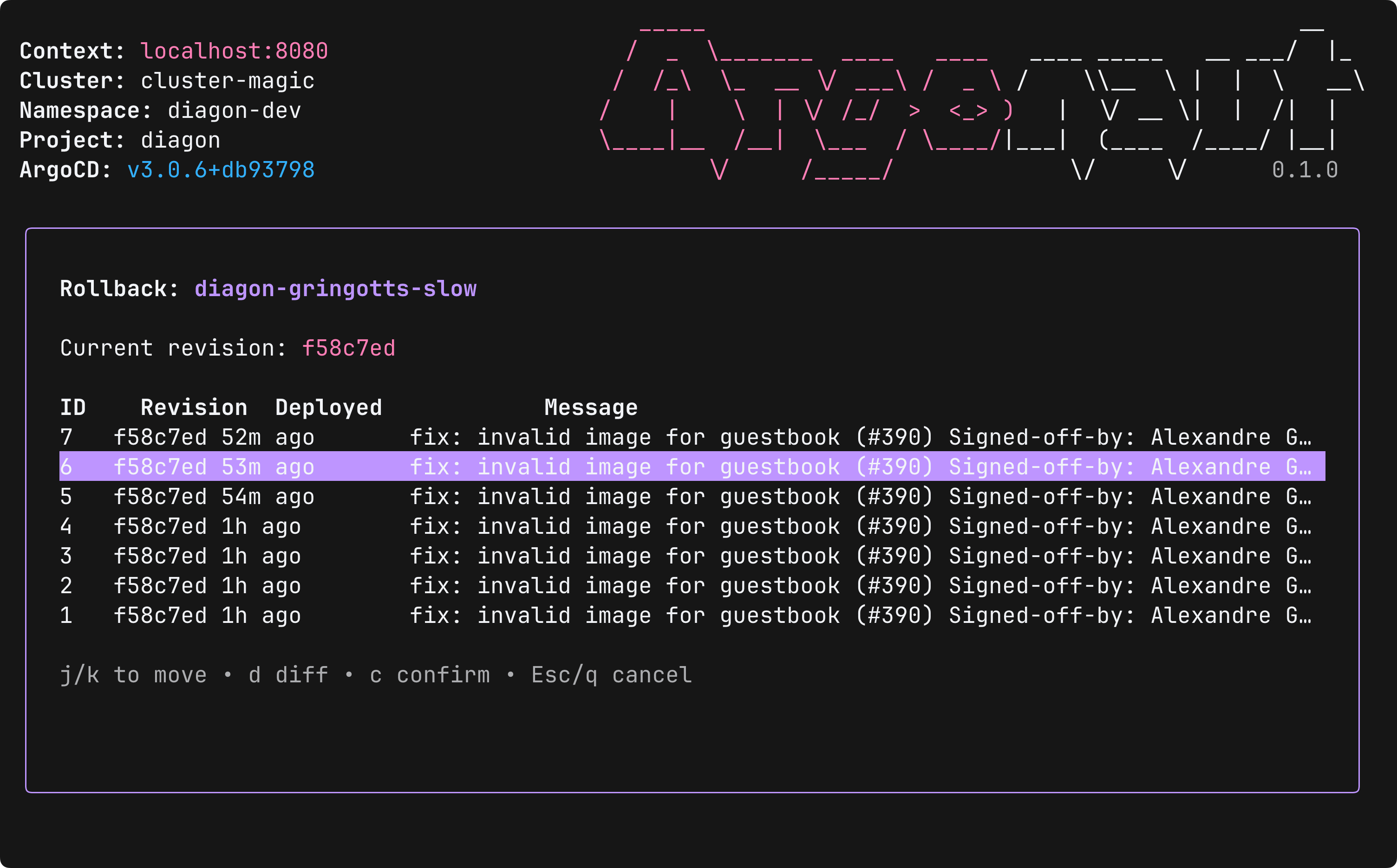1397x868 pixels.
Task: Click the Revision column header
Action: coord(194,408)
